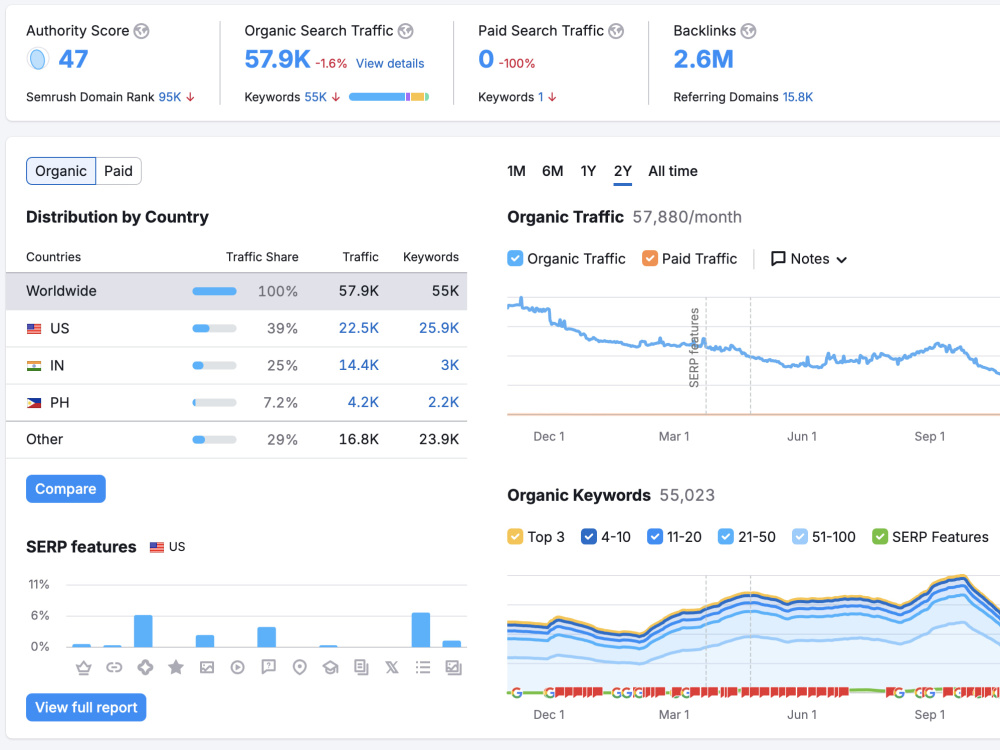Click the India flag icon

(34, 365)
